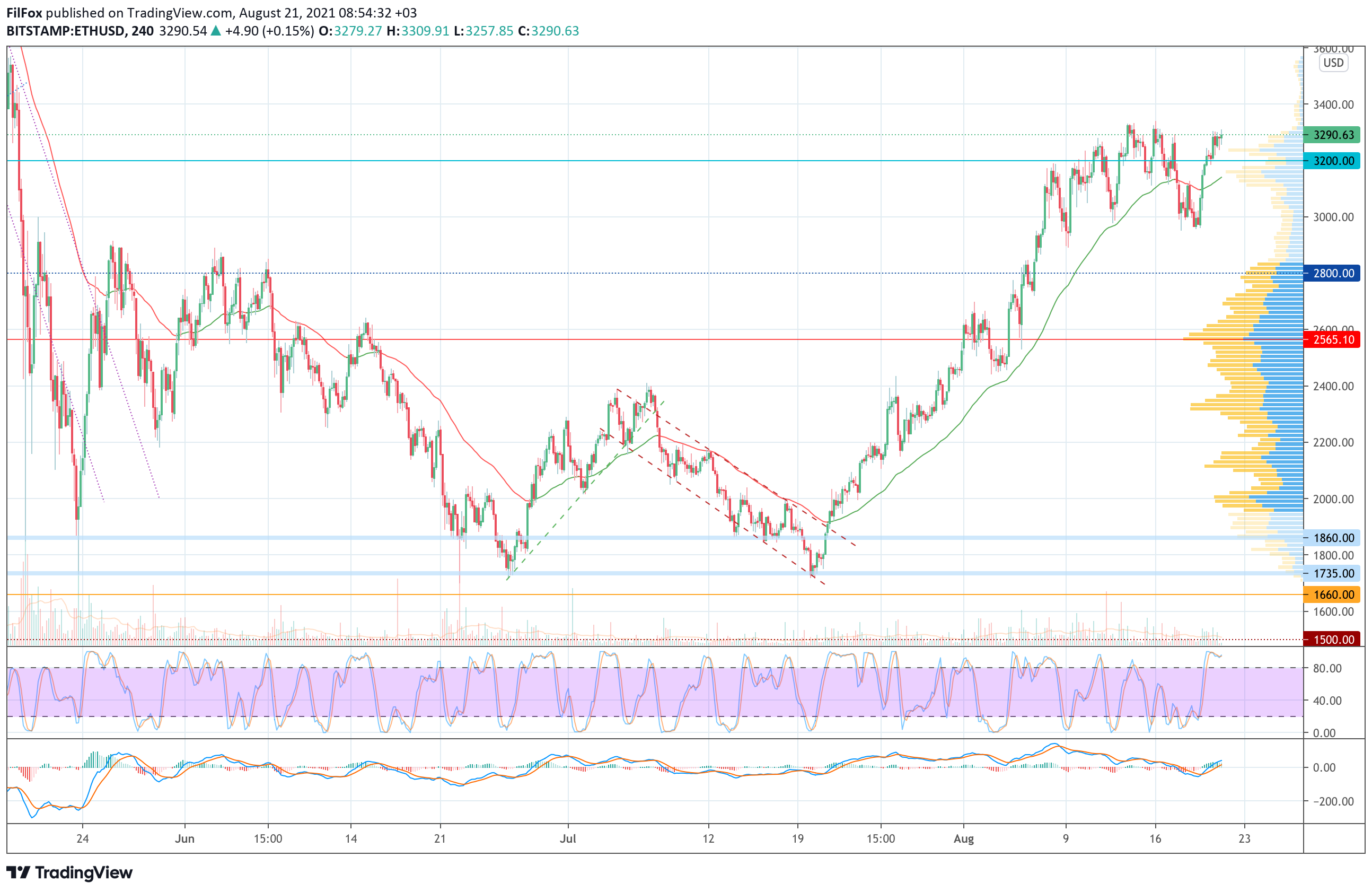Click the FilFox author name in the header

point(24,13)
